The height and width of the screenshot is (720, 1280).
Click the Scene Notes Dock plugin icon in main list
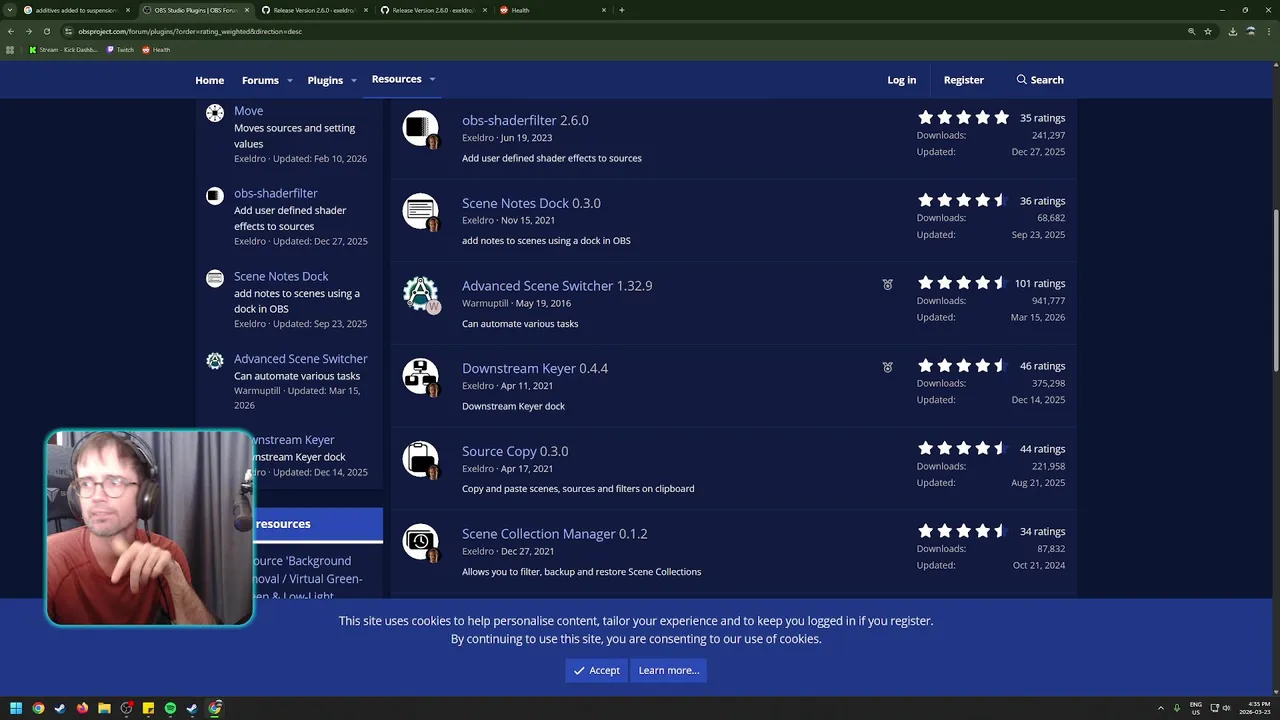(420, 210)
